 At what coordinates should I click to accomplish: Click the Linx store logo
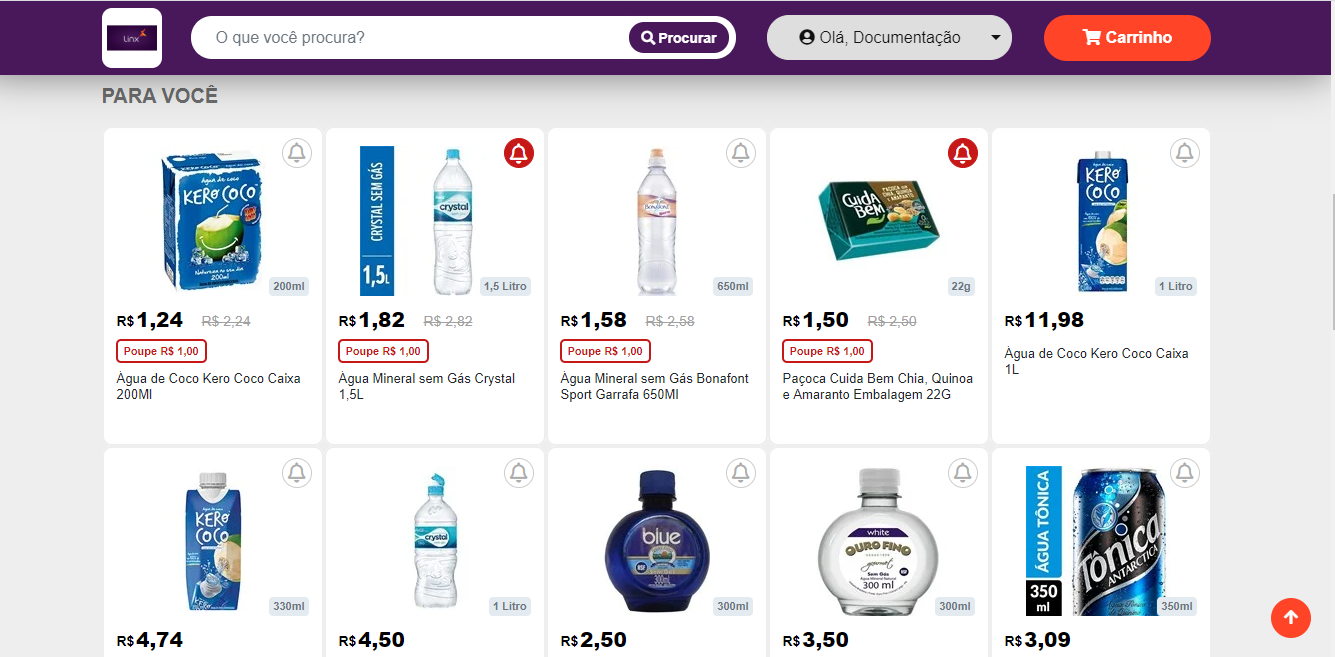[132, 38]
